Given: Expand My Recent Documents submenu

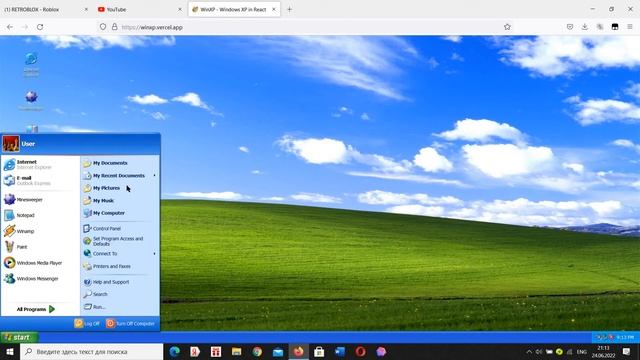Looking at the screenshot, I should coord(120,176).
